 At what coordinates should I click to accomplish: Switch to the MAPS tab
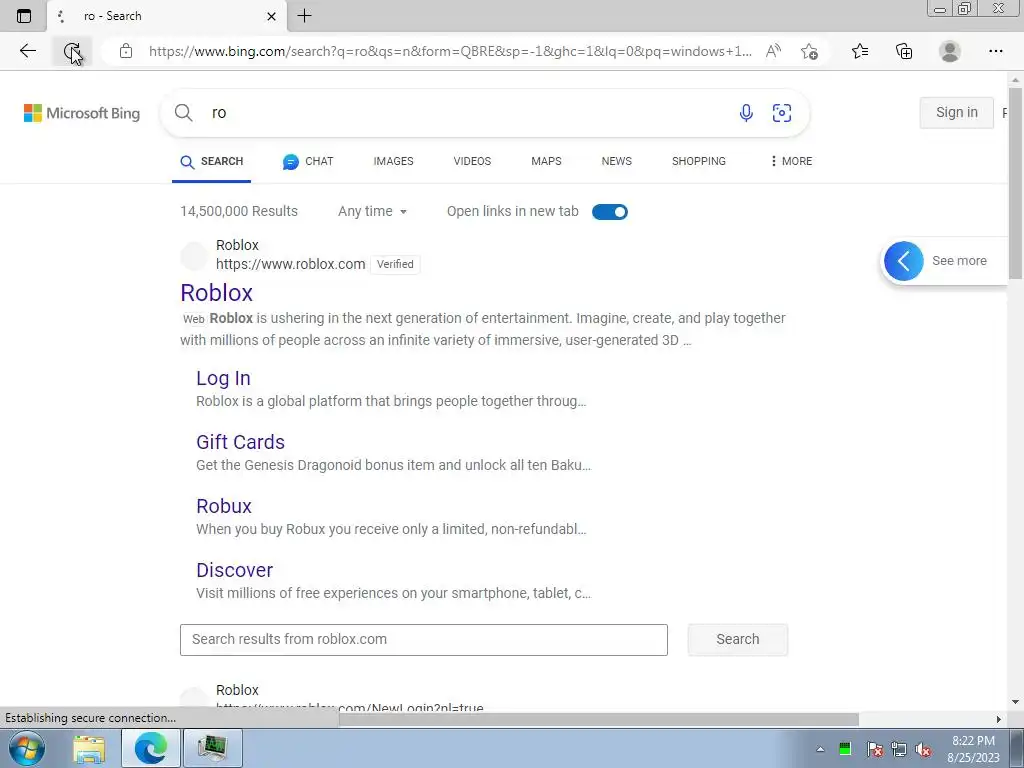pyautogui.click(x=546, y=161)
